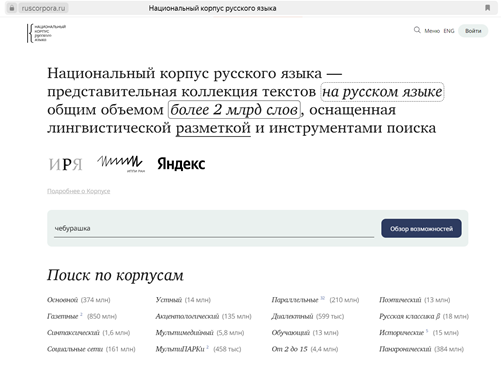Open the Диалектный corpus link
The height and width of the screenshot is (367, 502).
[x=292, y=316]
